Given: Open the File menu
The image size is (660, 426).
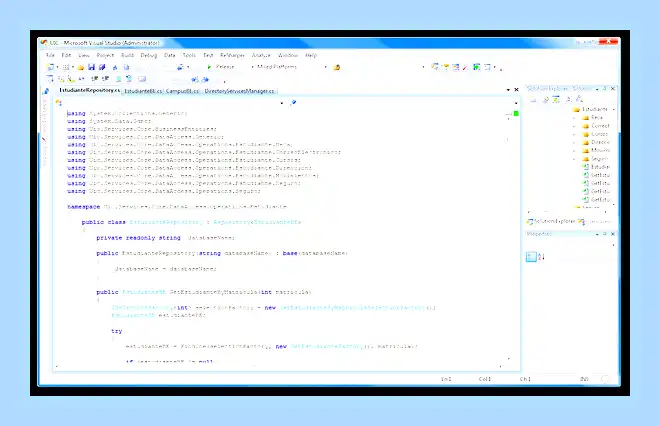Looking at the screenshot, I should pyautogui.click(x=51, y=55).
